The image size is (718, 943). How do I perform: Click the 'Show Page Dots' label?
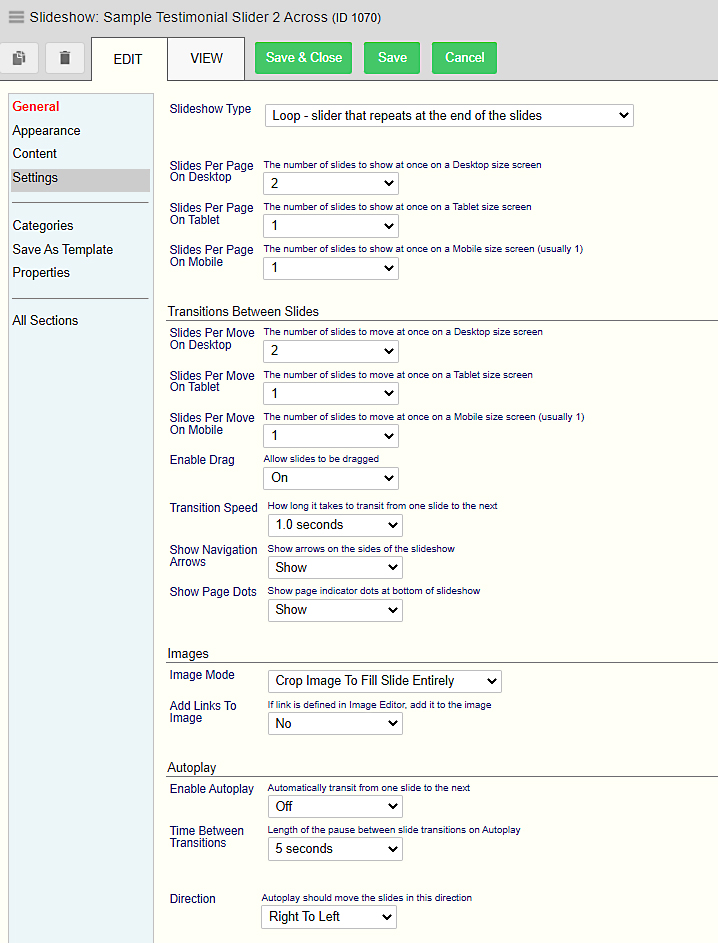pos(213,592)
